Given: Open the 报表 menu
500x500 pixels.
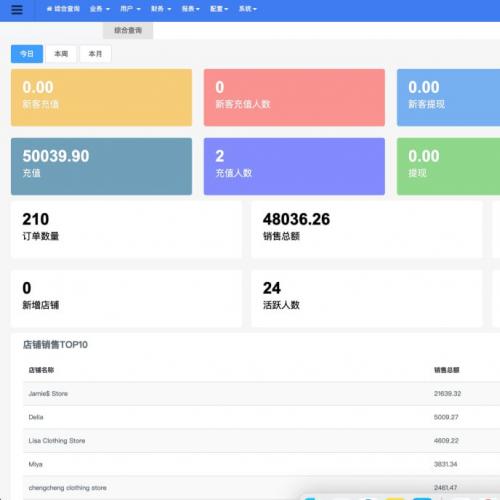Looking at the screenshot, I should point(190,9).
